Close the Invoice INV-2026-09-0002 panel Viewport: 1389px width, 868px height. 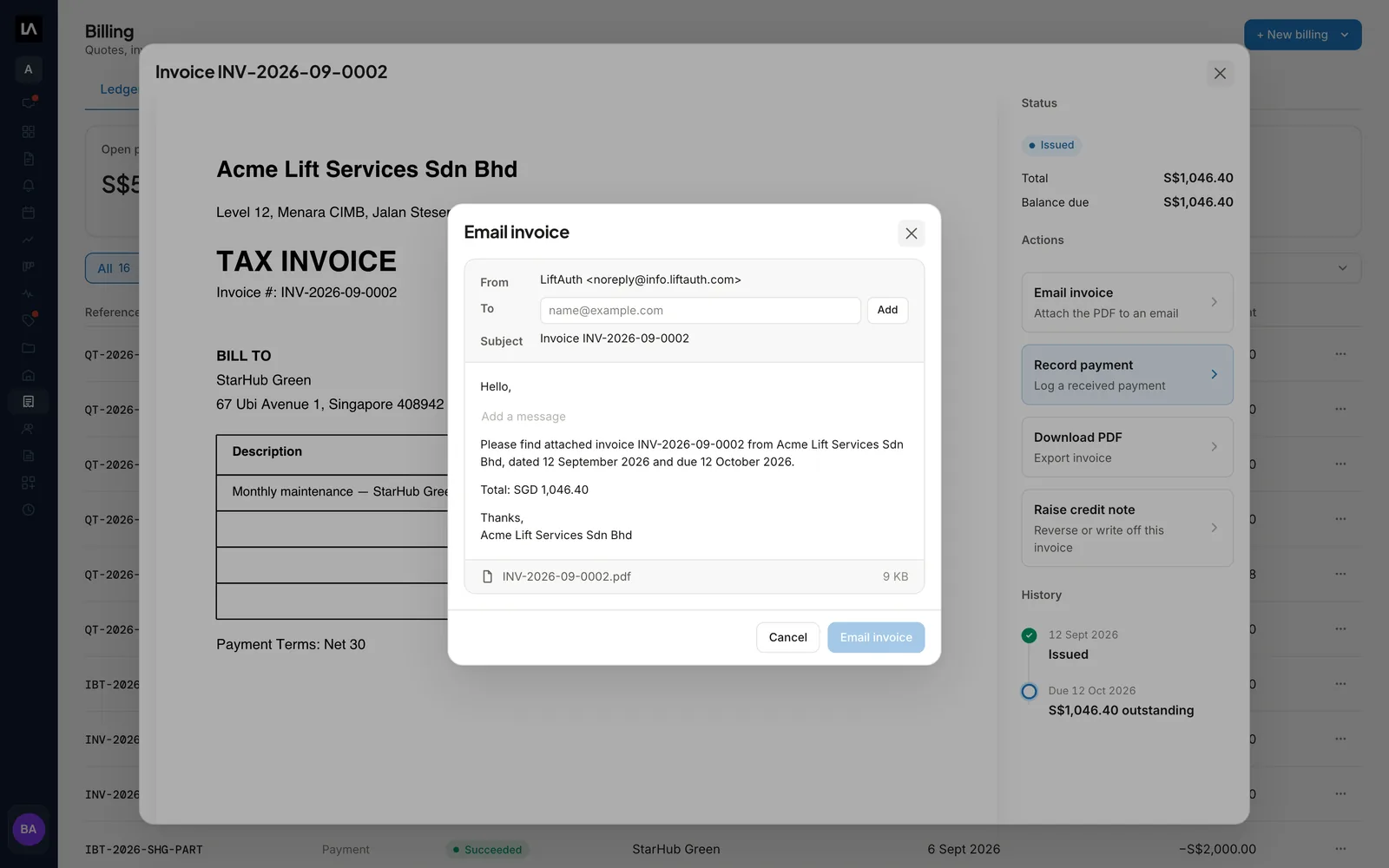pos(1220,73)
